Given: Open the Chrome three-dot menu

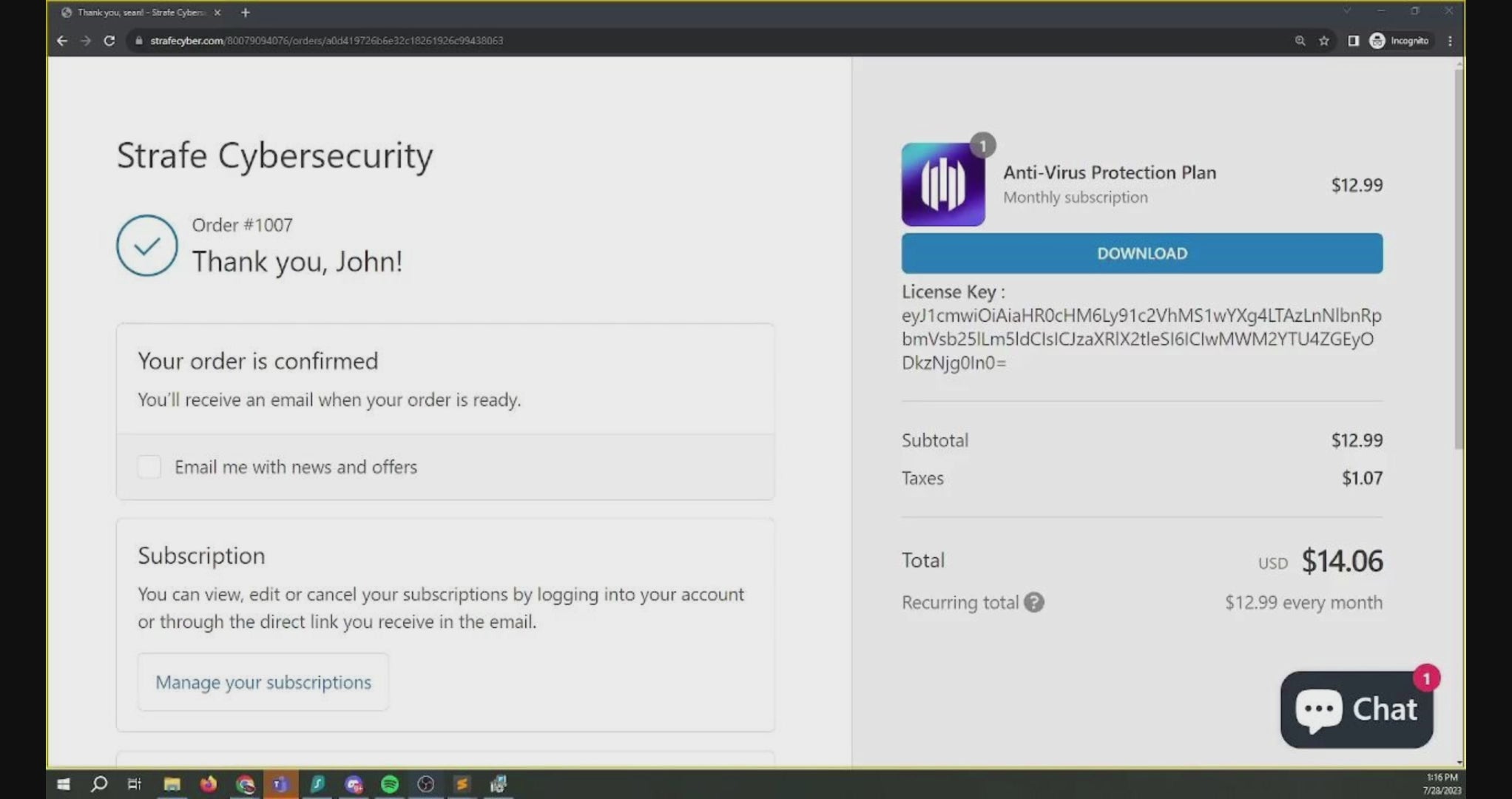Looking at the screenshot, I should (1450, 41).
